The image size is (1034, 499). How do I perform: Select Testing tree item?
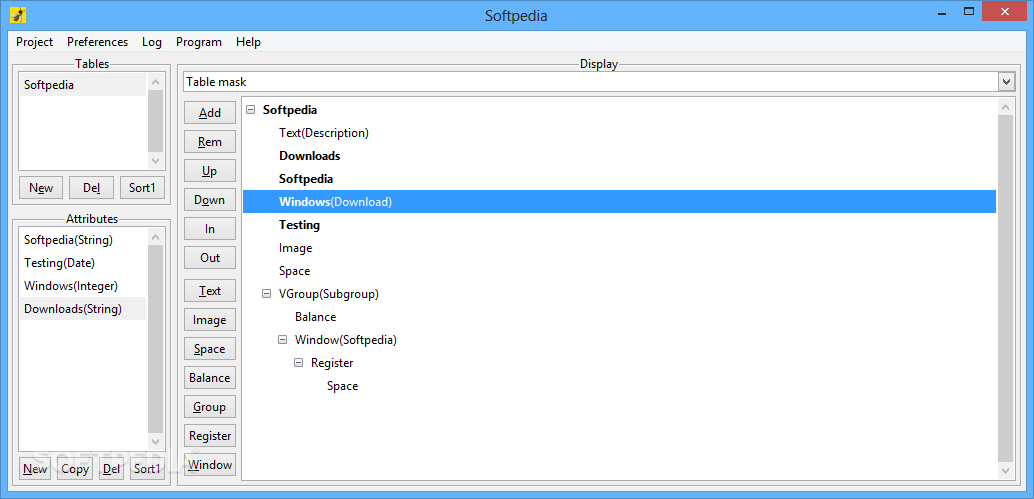pos(299,225)
